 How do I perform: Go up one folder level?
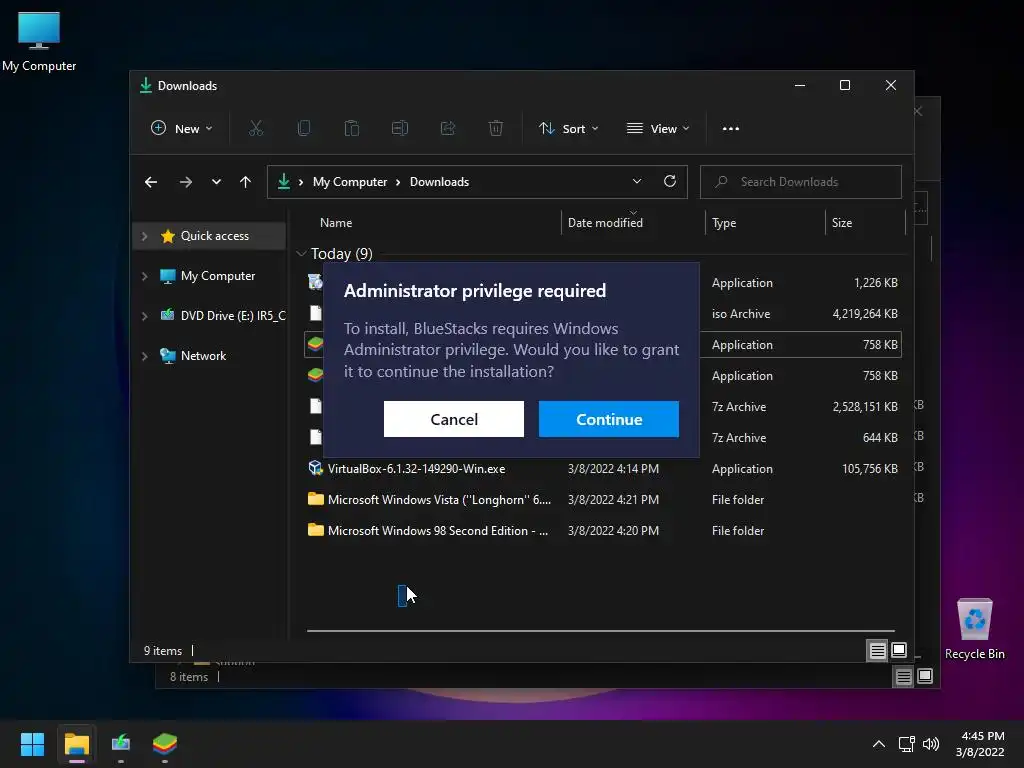pyautogui.click(x=245, y=182)
